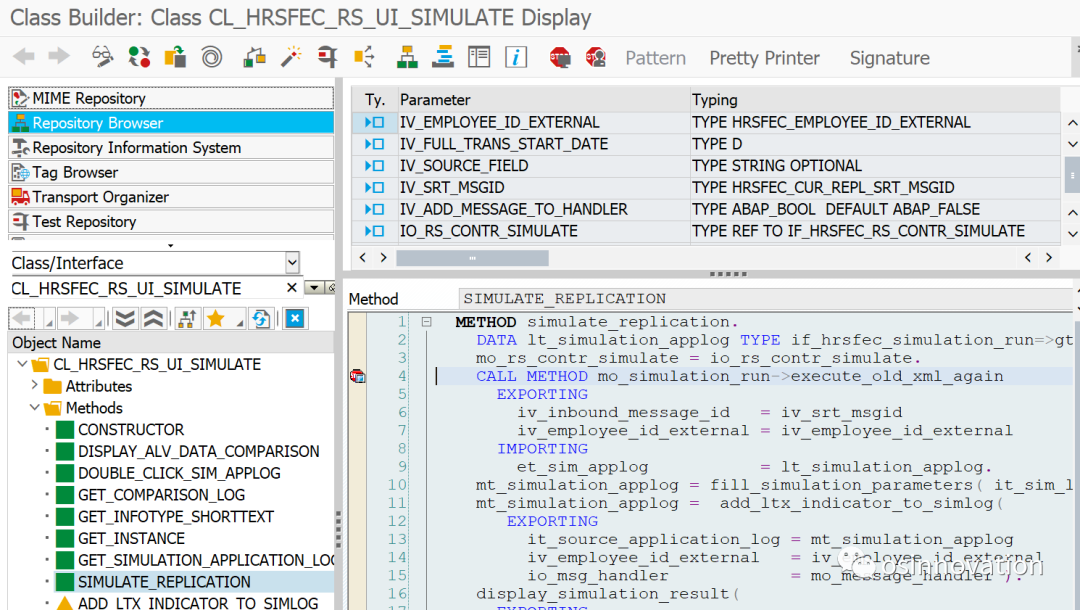Open the GET_INFOTYPE_SHORTTEXT method
The height and width of the screenshot is (610, 1080).
[x=176, y=516]
